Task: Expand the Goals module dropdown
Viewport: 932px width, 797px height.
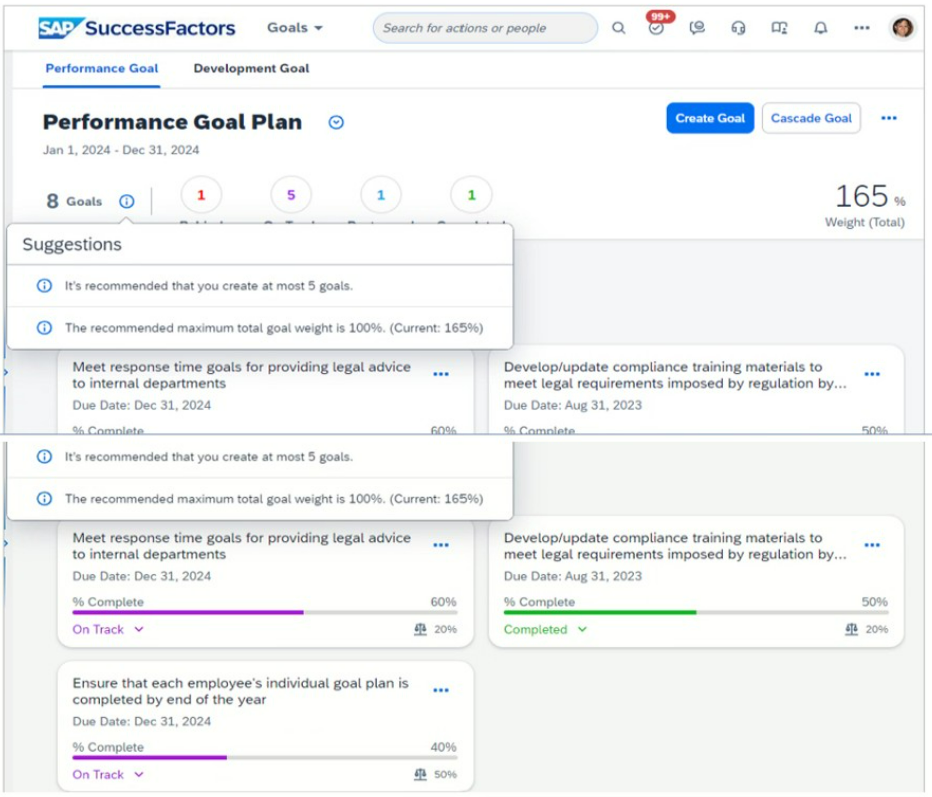Action: 295,28
